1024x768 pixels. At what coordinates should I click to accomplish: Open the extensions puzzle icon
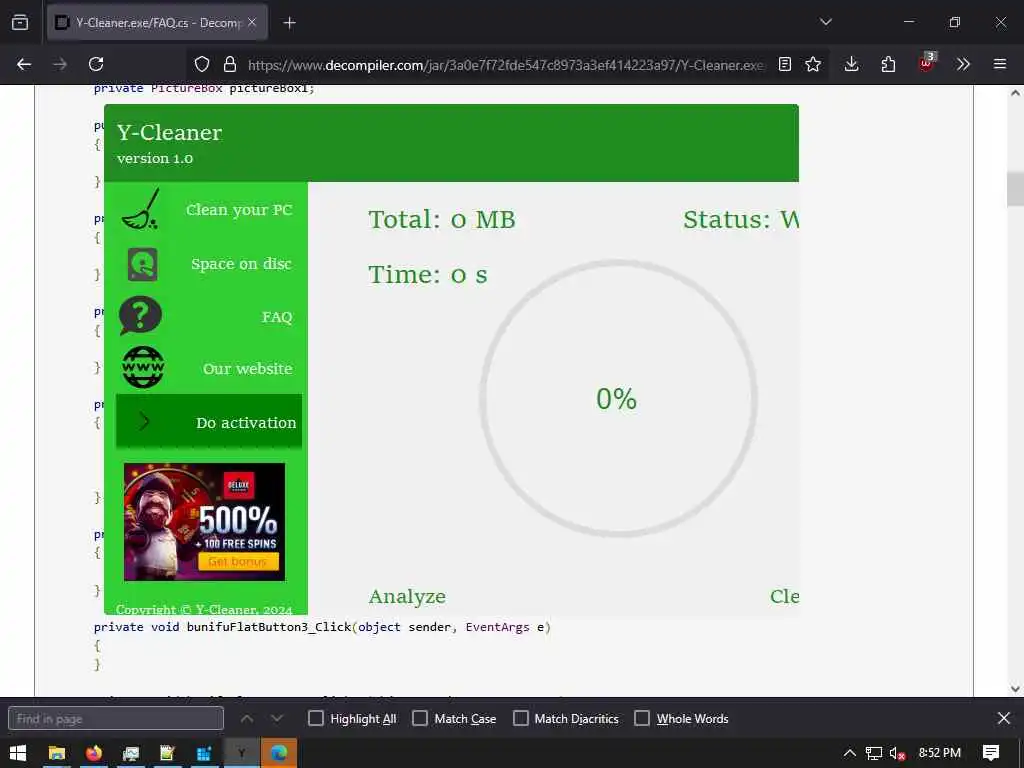888,64
